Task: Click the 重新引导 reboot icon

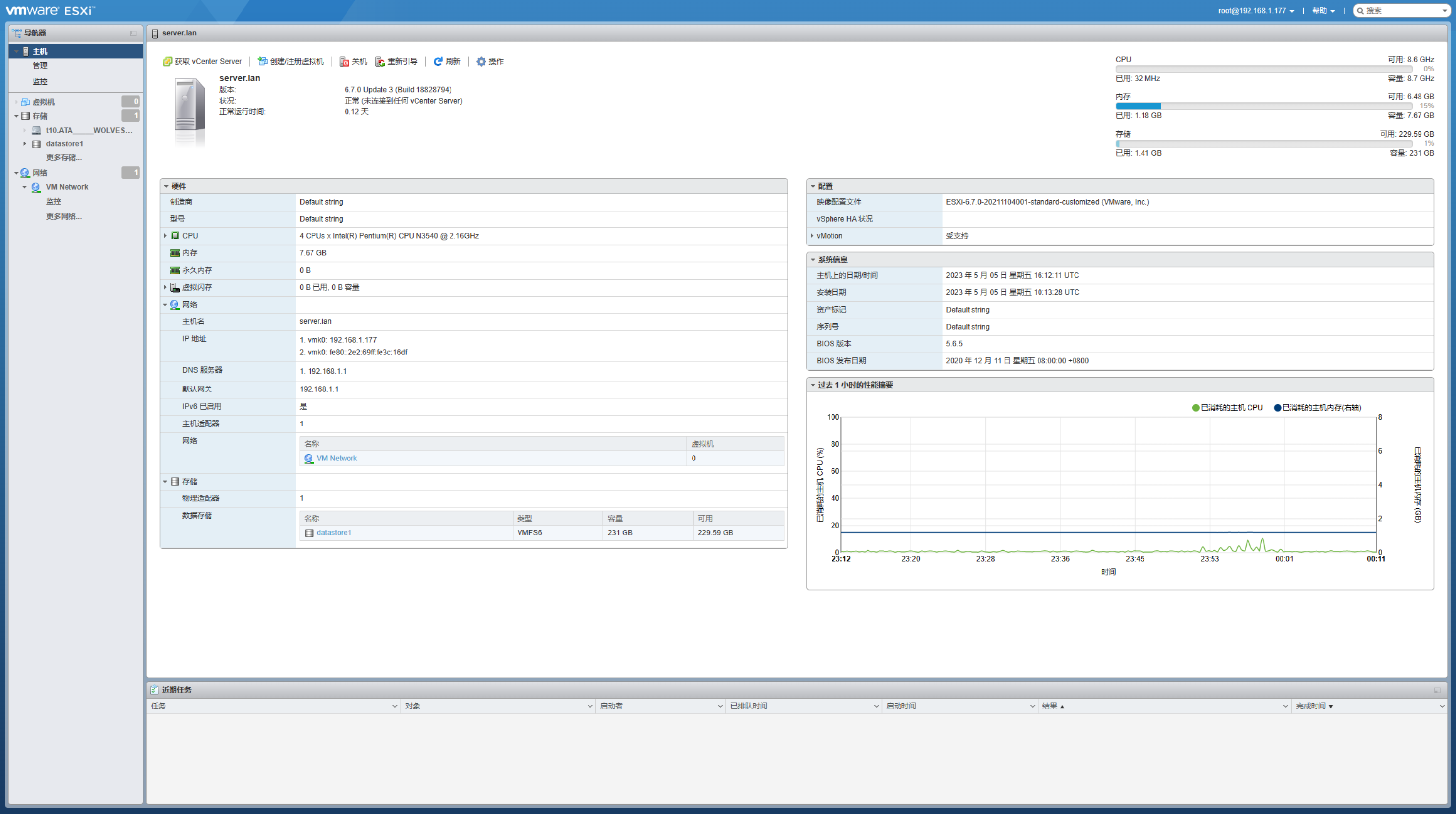Action: pyautogui.click(x=380, y=61)
